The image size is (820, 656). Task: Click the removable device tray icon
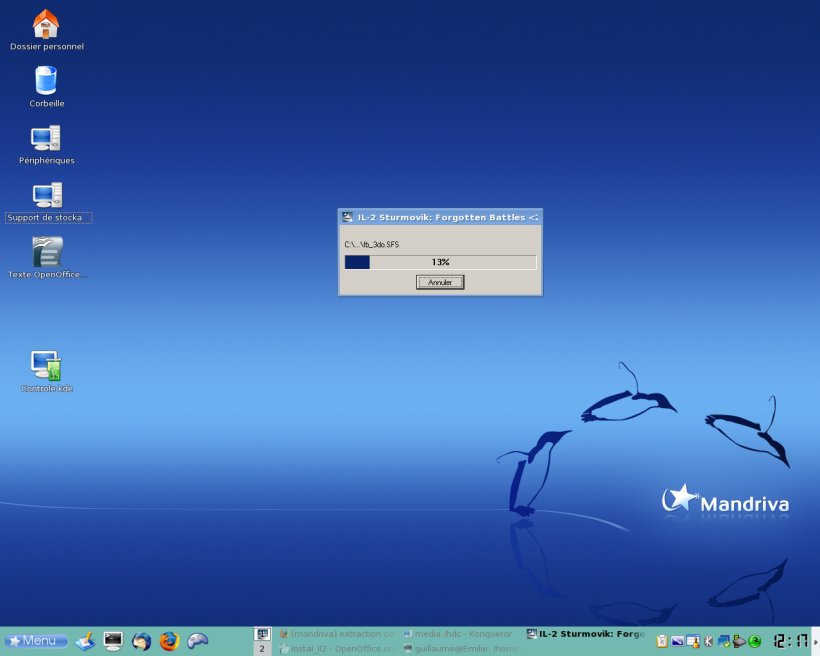click(x=739, y=641)
